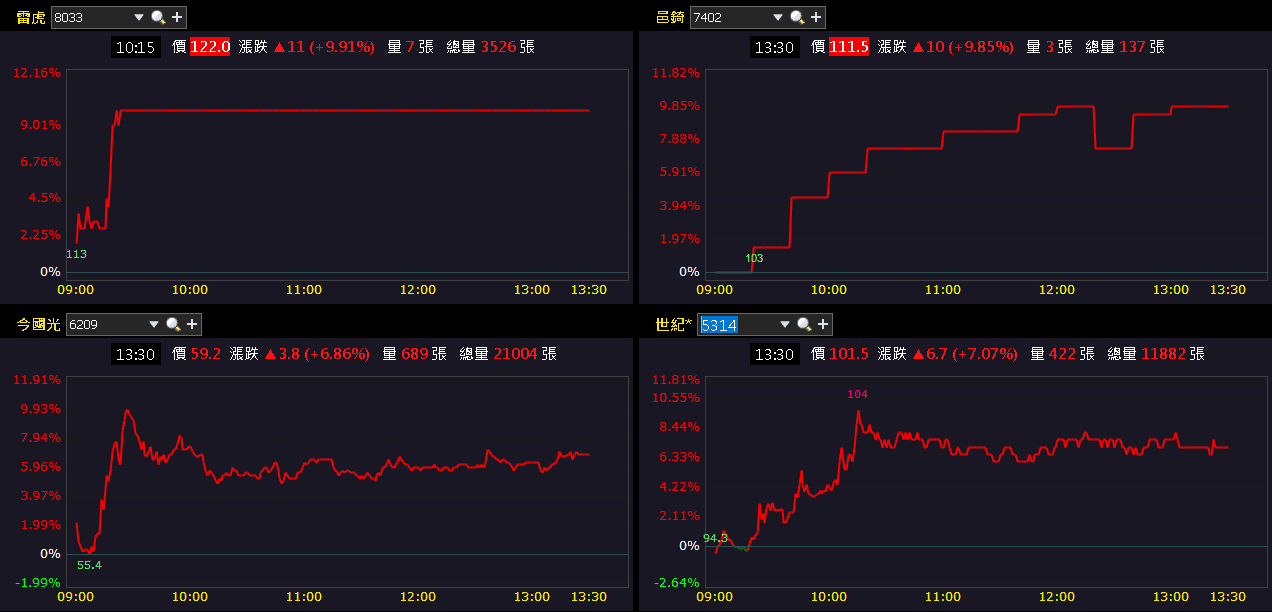This screenshot has width=1272, height=612.
Task: Click the search magnifier icon beside code 8033
Action: (x=158, y=17)
